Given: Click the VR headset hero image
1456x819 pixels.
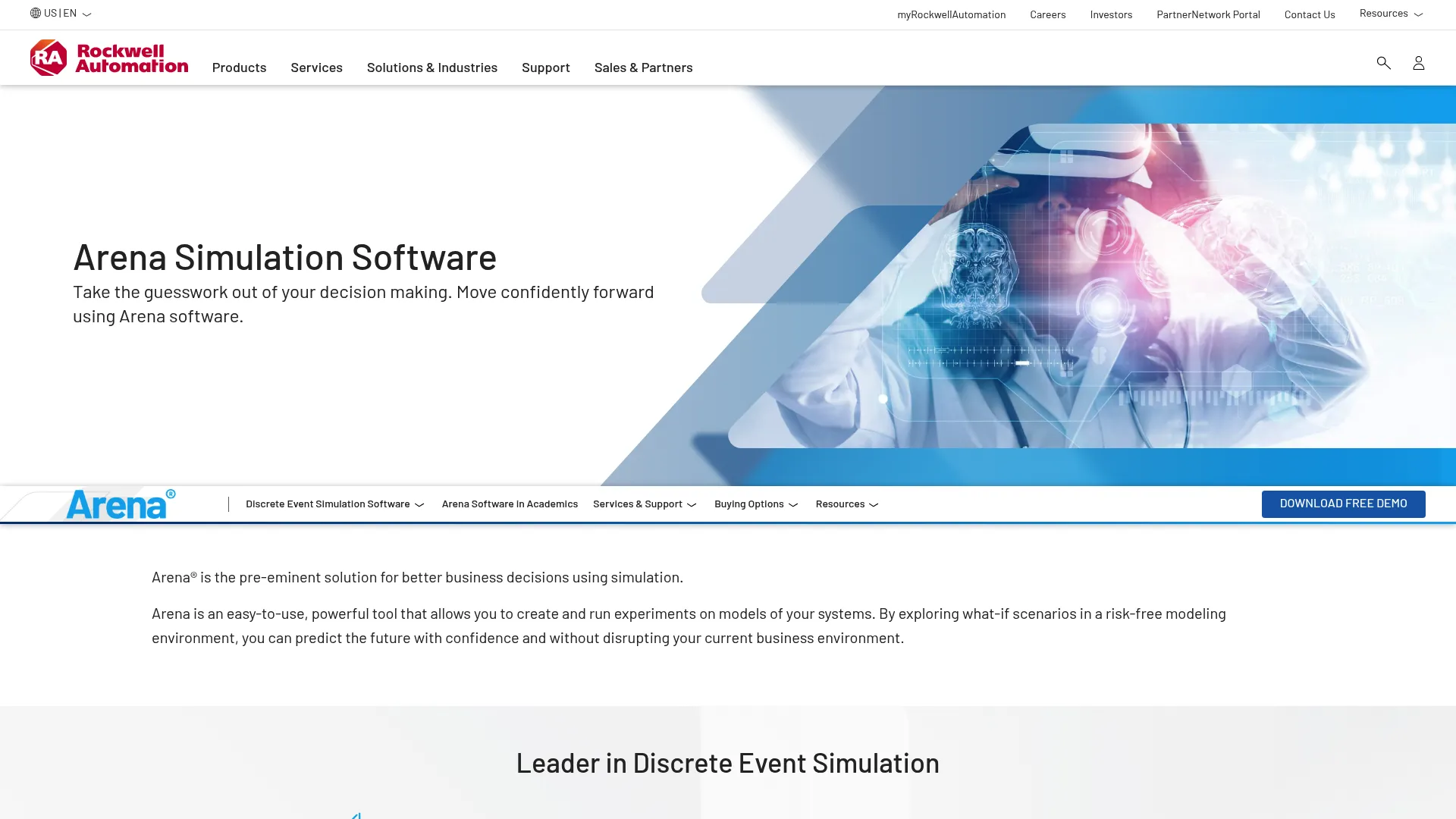Looking at the screenshot, I should pyautogui.click(x=1092, y=286).
